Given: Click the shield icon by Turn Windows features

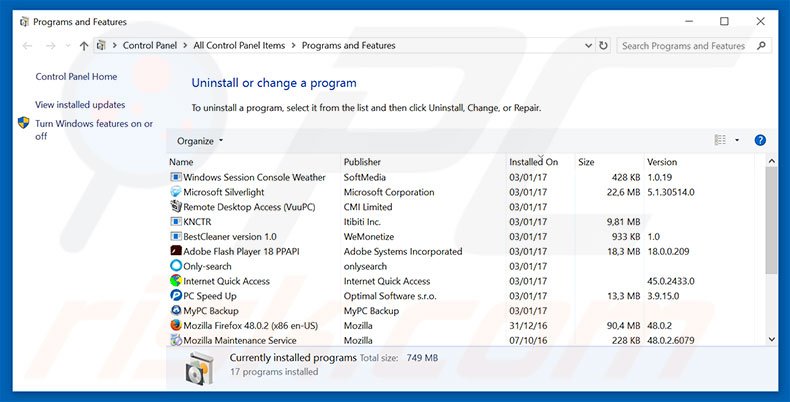Looking at the screenshot, I should 23,123.
